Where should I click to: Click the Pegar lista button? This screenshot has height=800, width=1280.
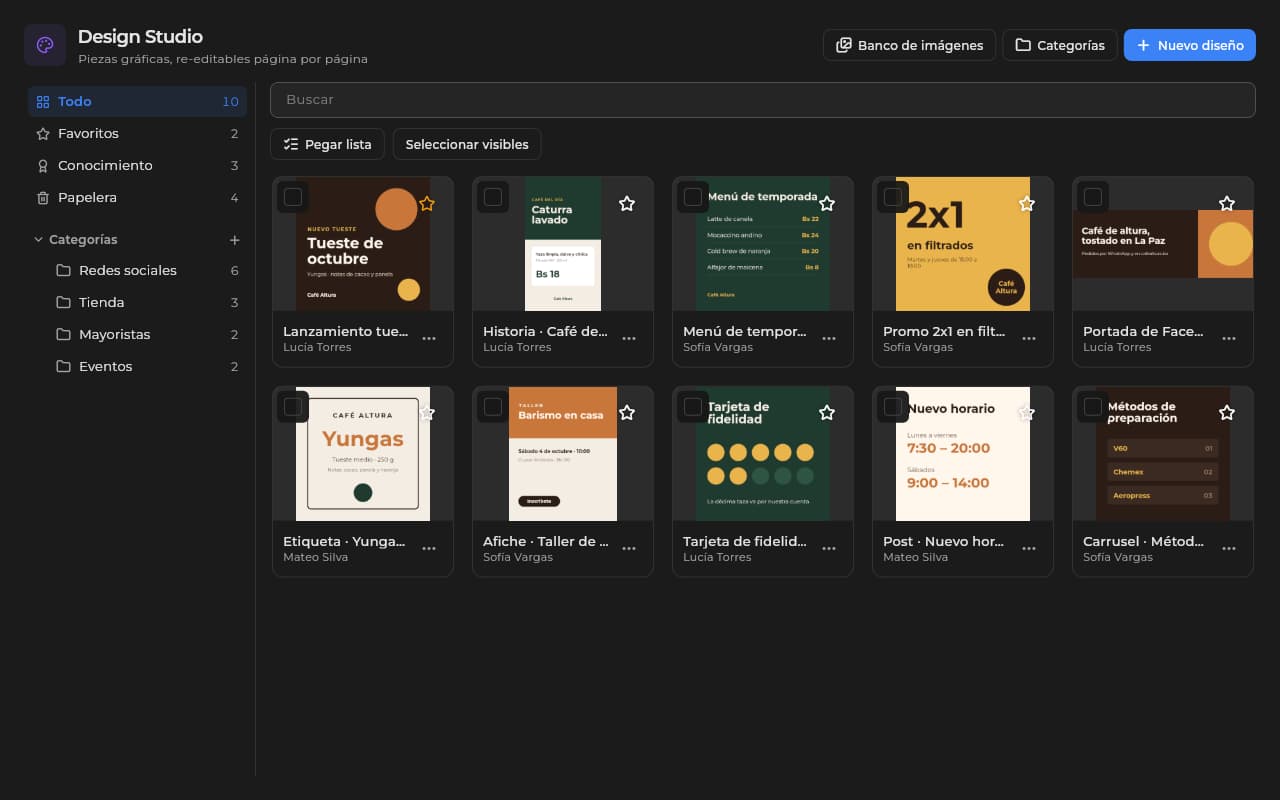[327, 144]
